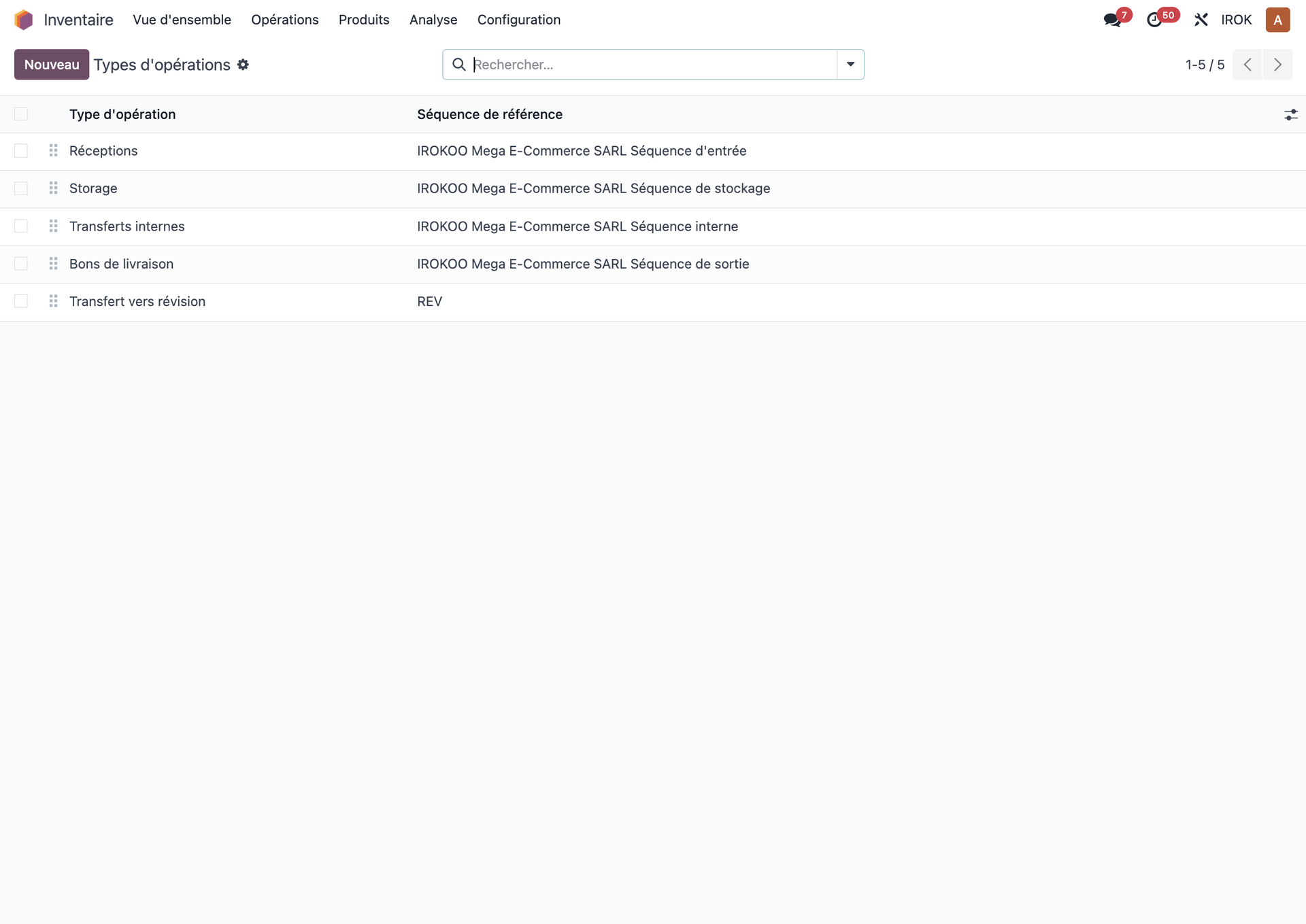The width and height of the screenshot is (1306, 924).
Task: Tick the Réceptions row checkbox
Action: pos(21,150)
